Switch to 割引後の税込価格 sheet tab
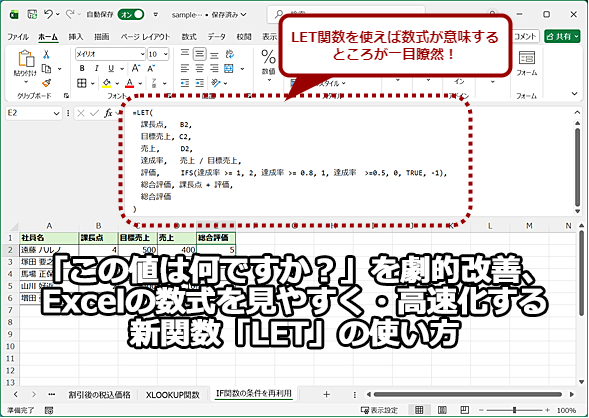This screenshot has height=418, width=589. coord(99,395)
